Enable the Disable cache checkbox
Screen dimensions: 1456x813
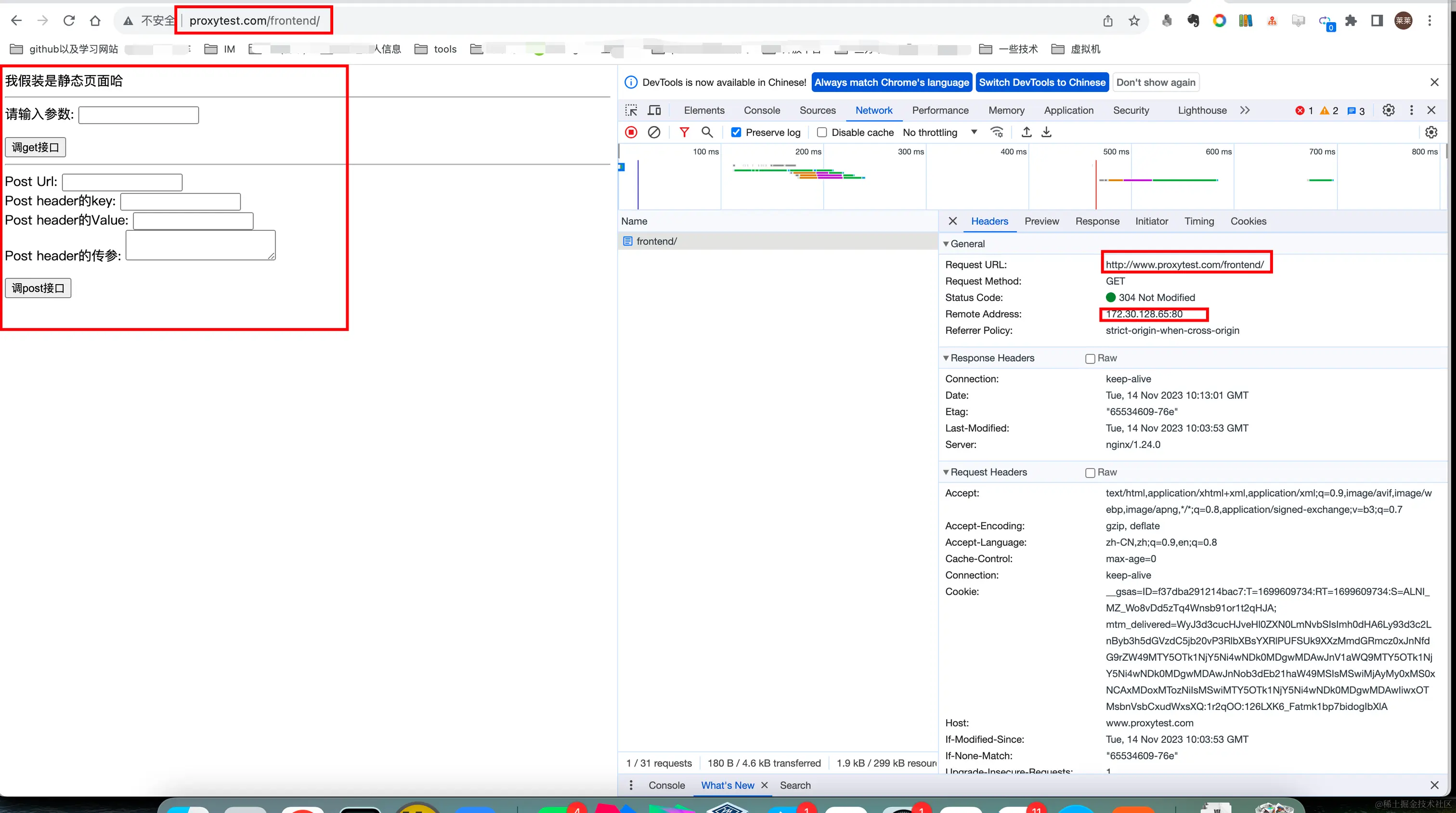tap(822, 132)
